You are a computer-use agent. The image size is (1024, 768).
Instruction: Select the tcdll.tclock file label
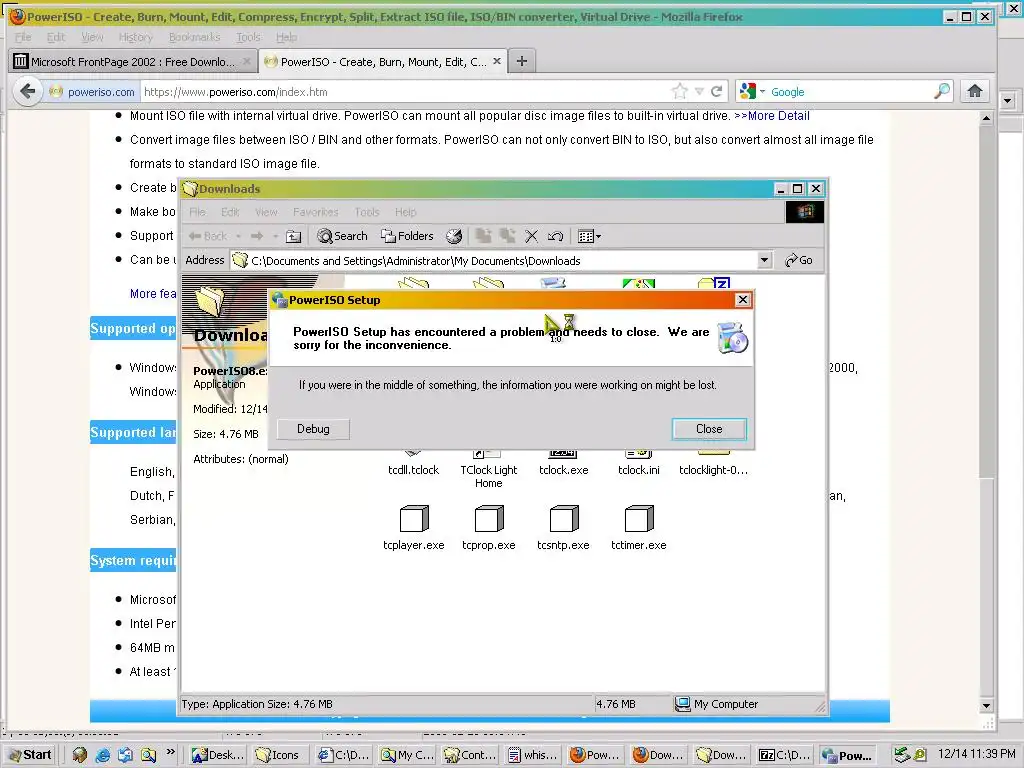point(413,470)
